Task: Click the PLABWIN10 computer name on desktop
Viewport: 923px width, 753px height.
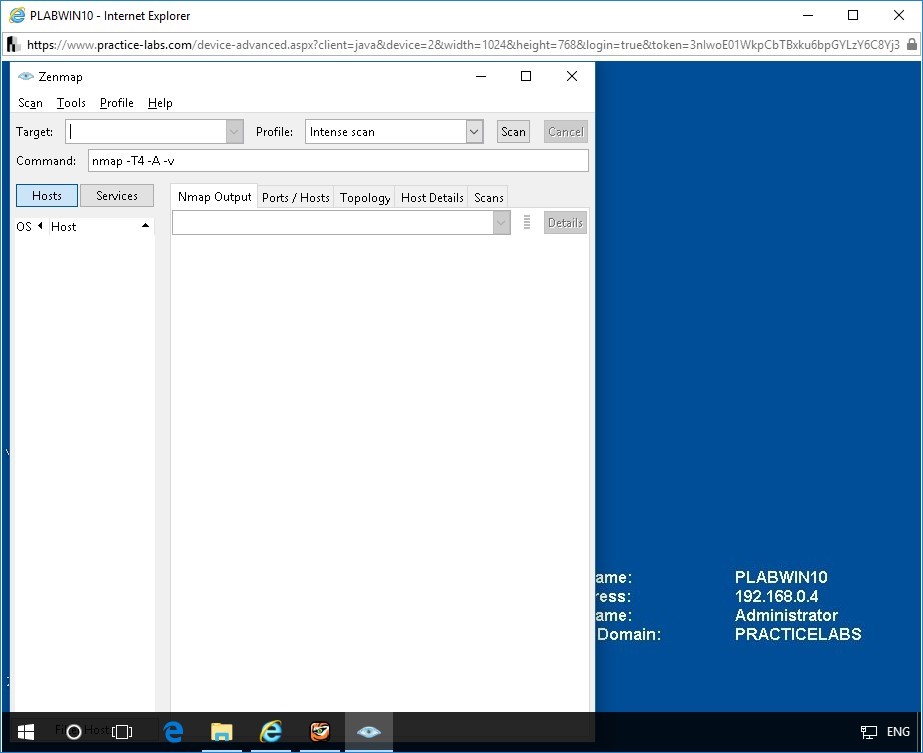Action: tap(781, 577)
